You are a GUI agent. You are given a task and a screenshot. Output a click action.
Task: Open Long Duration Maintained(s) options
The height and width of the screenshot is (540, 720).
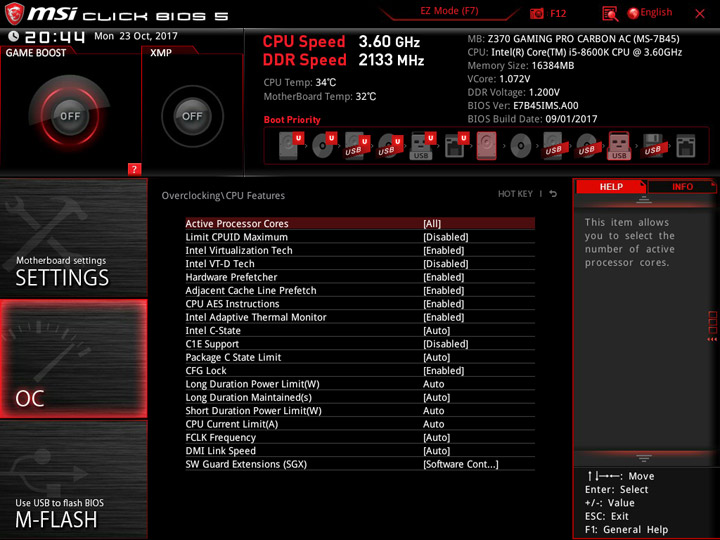tap(360, 397)
